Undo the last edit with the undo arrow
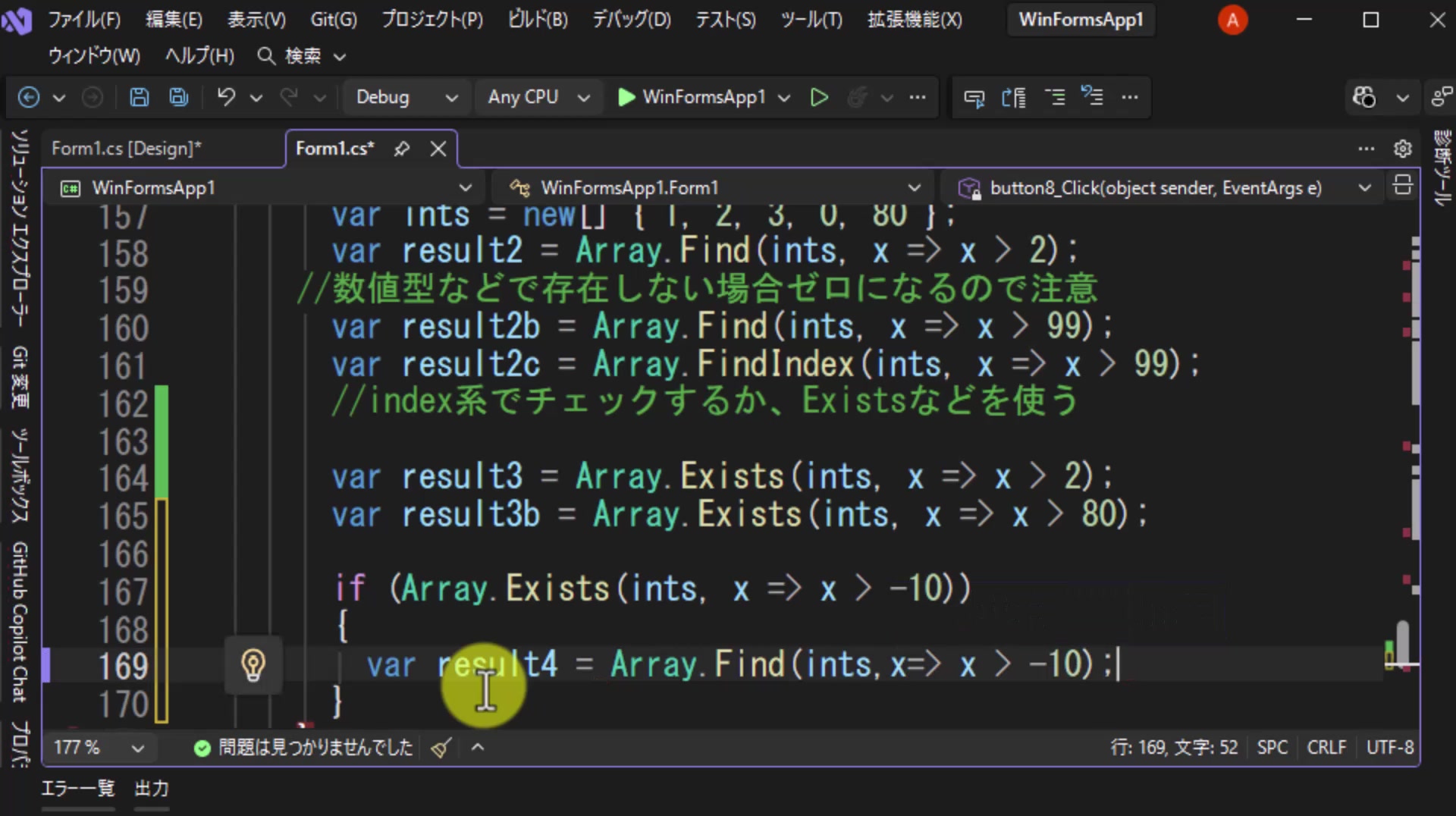The image size is (1456, 816). 226,97
